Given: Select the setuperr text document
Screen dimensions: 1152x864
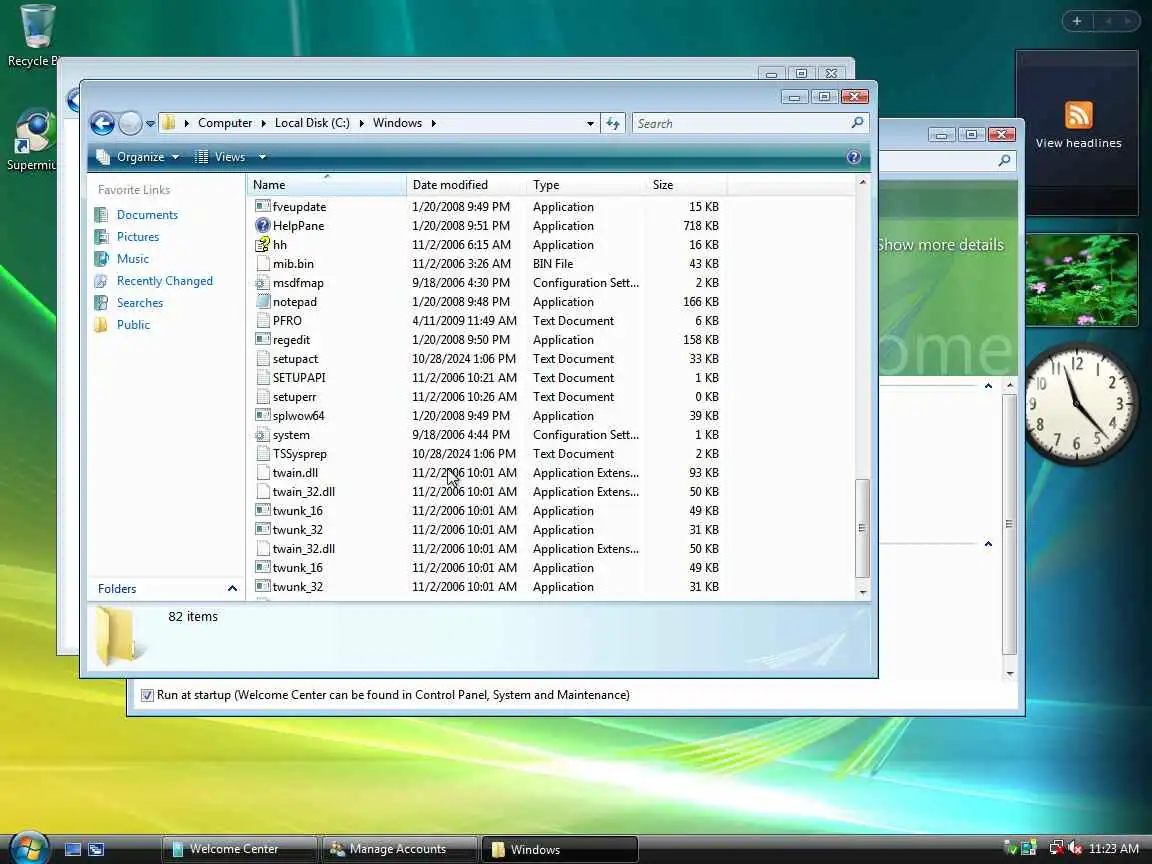Looking at the screenshot, I should pyautogui.click(x=294, y=397).
